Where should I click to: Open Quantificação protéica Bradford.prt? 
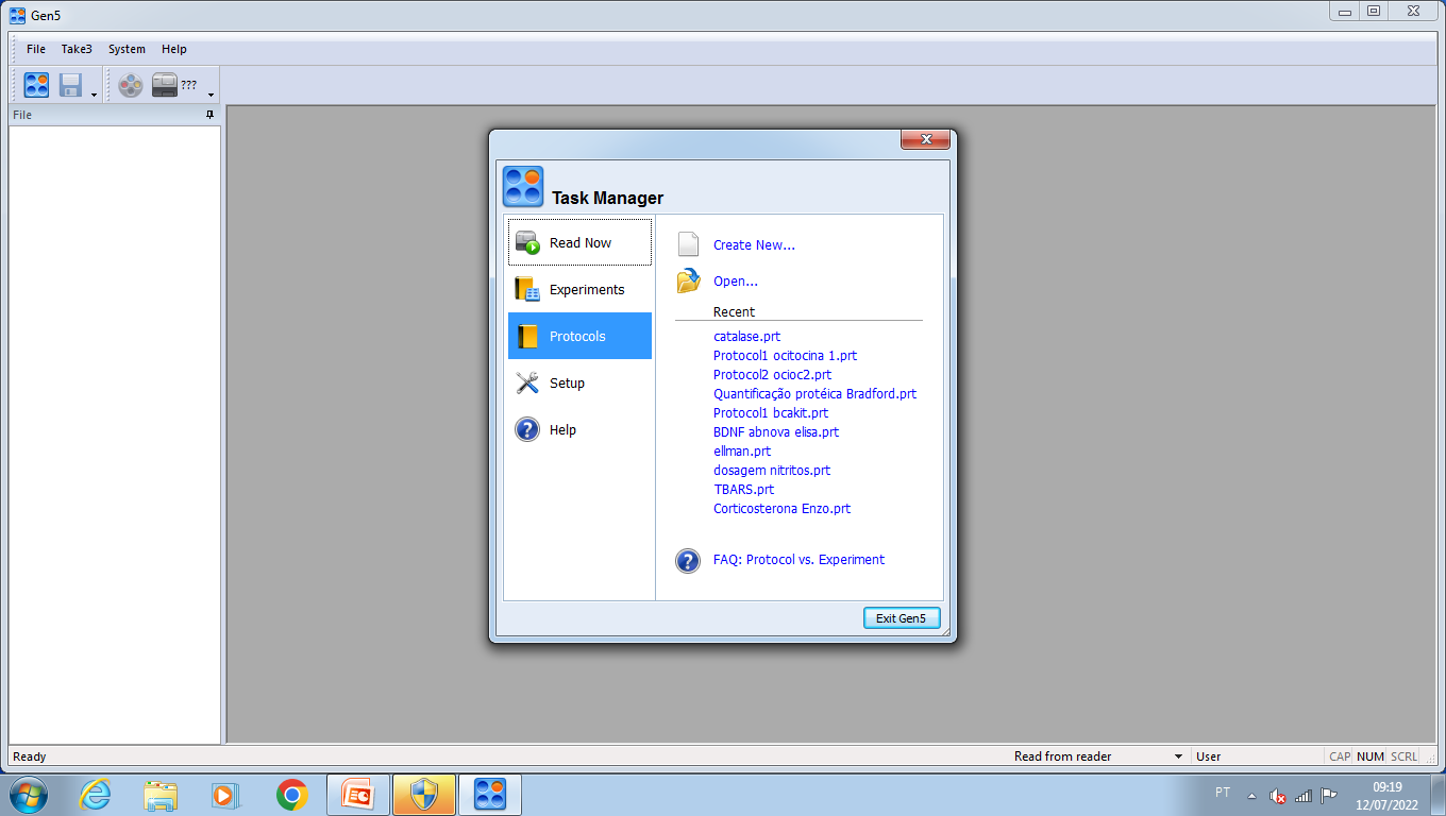click(x=815, y=394)
